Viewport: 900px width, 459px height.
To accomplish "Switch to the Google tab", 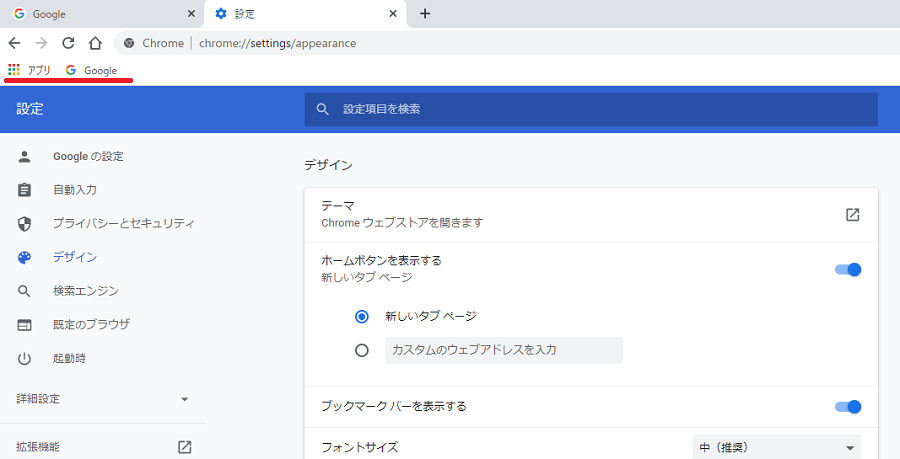I will (x=102, y=14).
